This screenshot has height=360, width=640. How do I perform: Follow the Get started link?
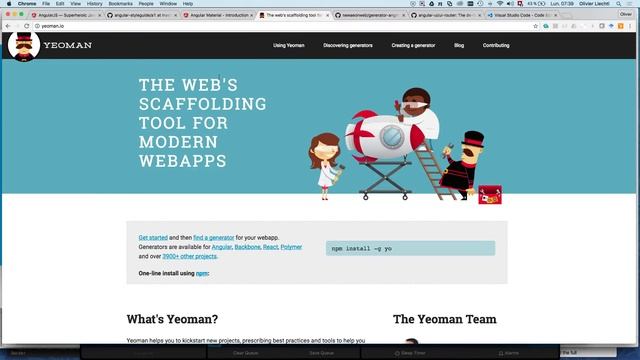153,238
